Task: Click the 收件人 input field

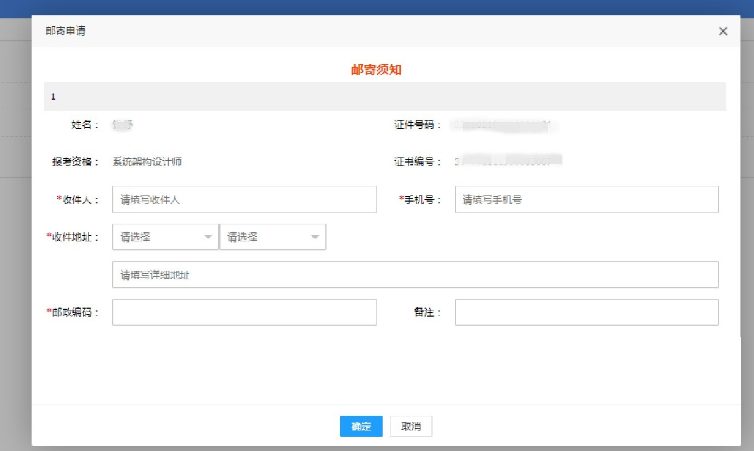Action: point(244,199)
